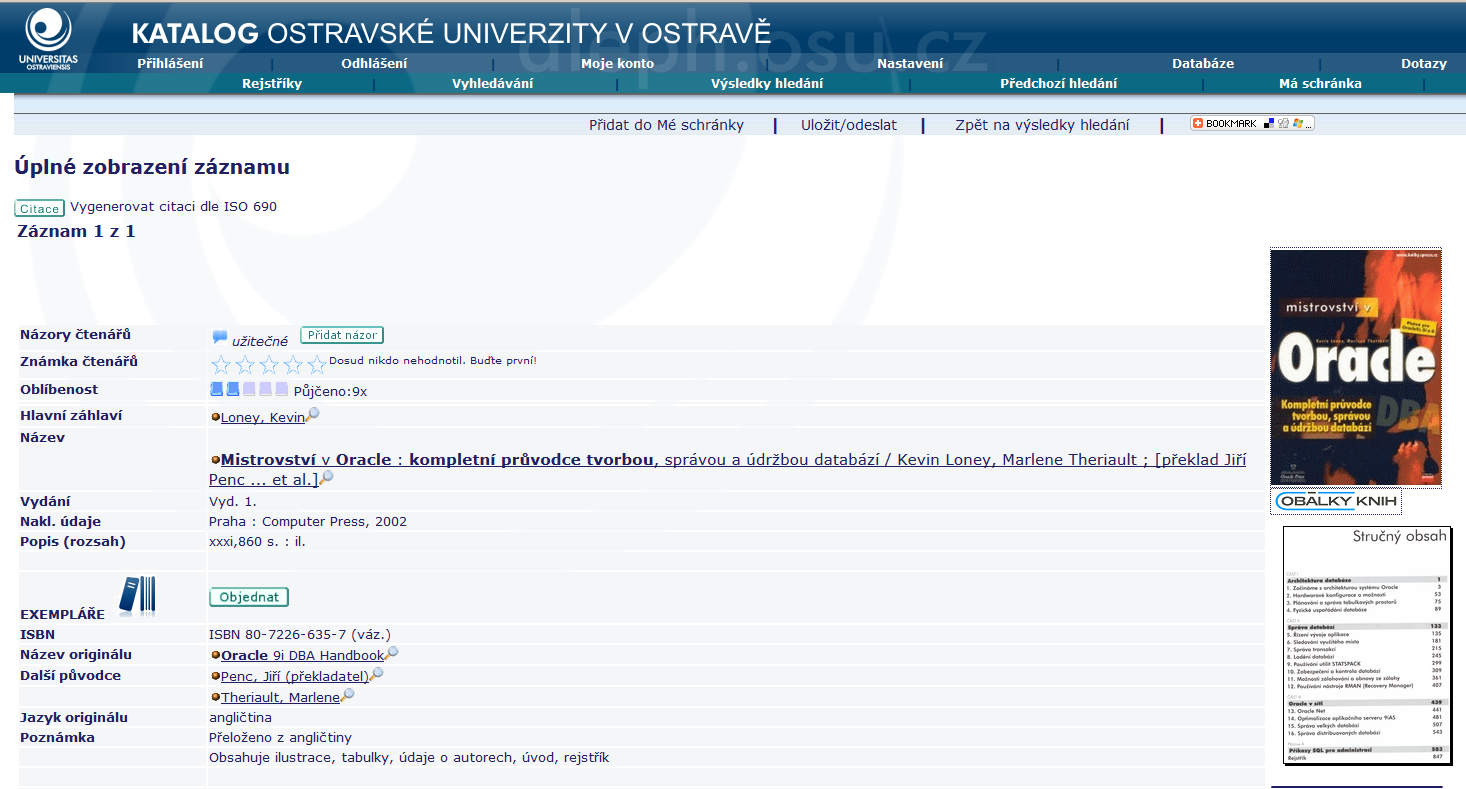Open the Oracle 9i DBA Handbook link
This screenshot has width=1466, height=789.
tap(302, 656)
